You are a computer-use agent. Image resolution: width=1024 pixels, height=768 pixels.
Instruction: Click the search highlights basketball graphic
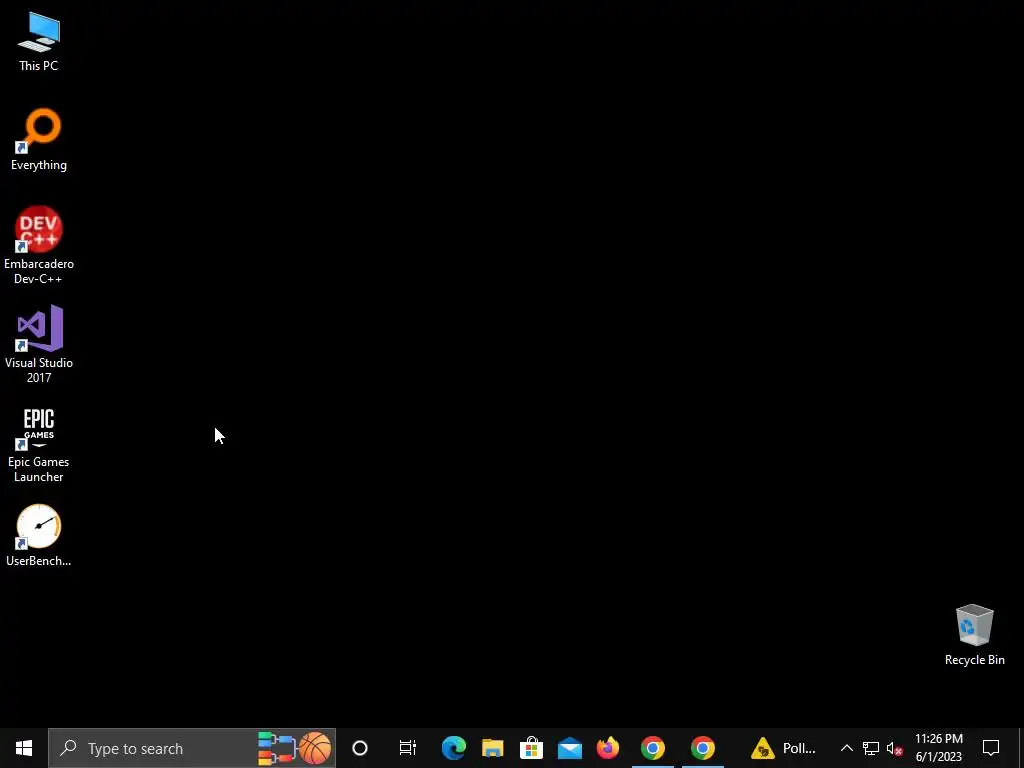click(315, 748)
